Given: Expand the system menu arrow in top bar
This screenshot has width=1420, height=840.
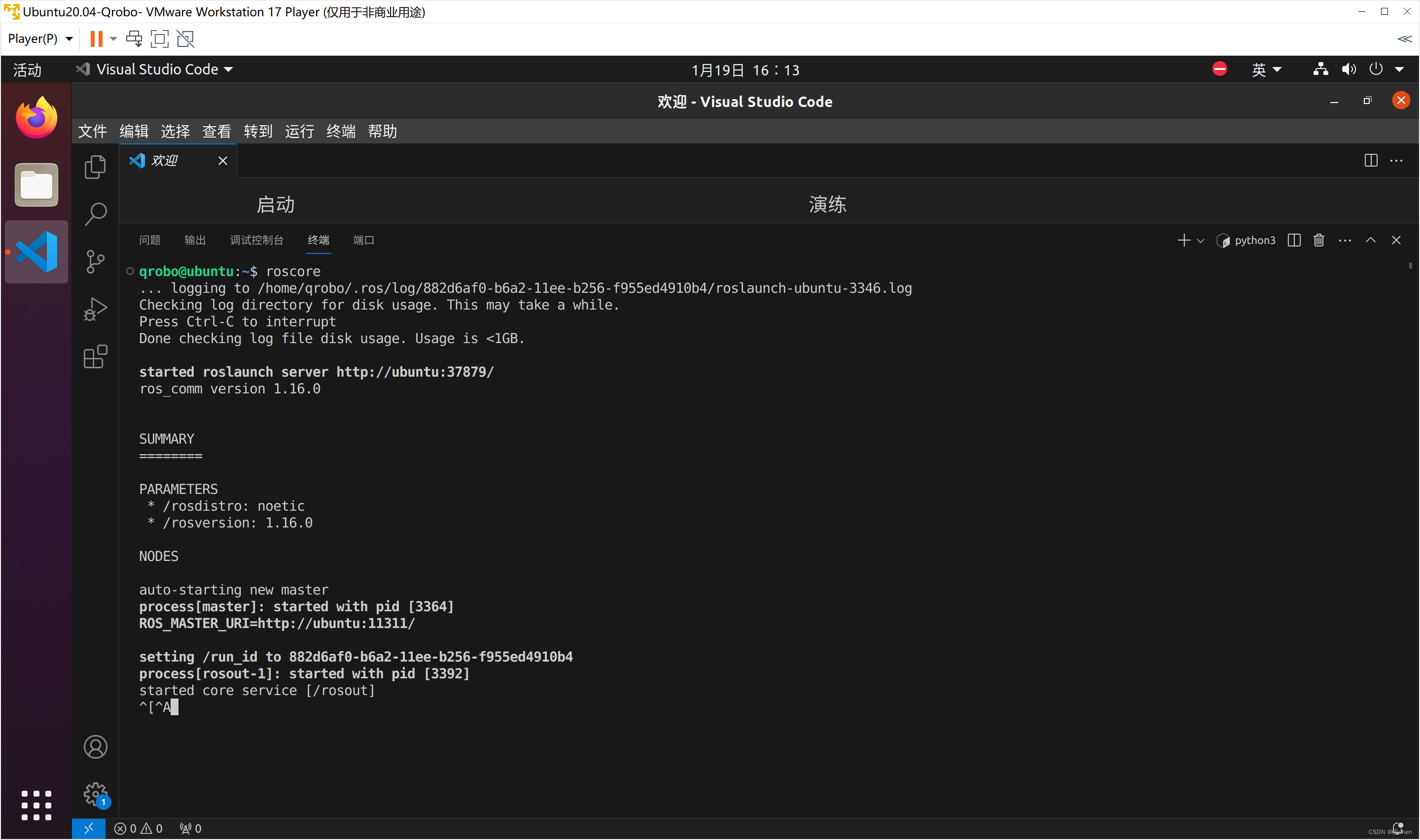Looking at the screenshot, I should click(1399, 69).
